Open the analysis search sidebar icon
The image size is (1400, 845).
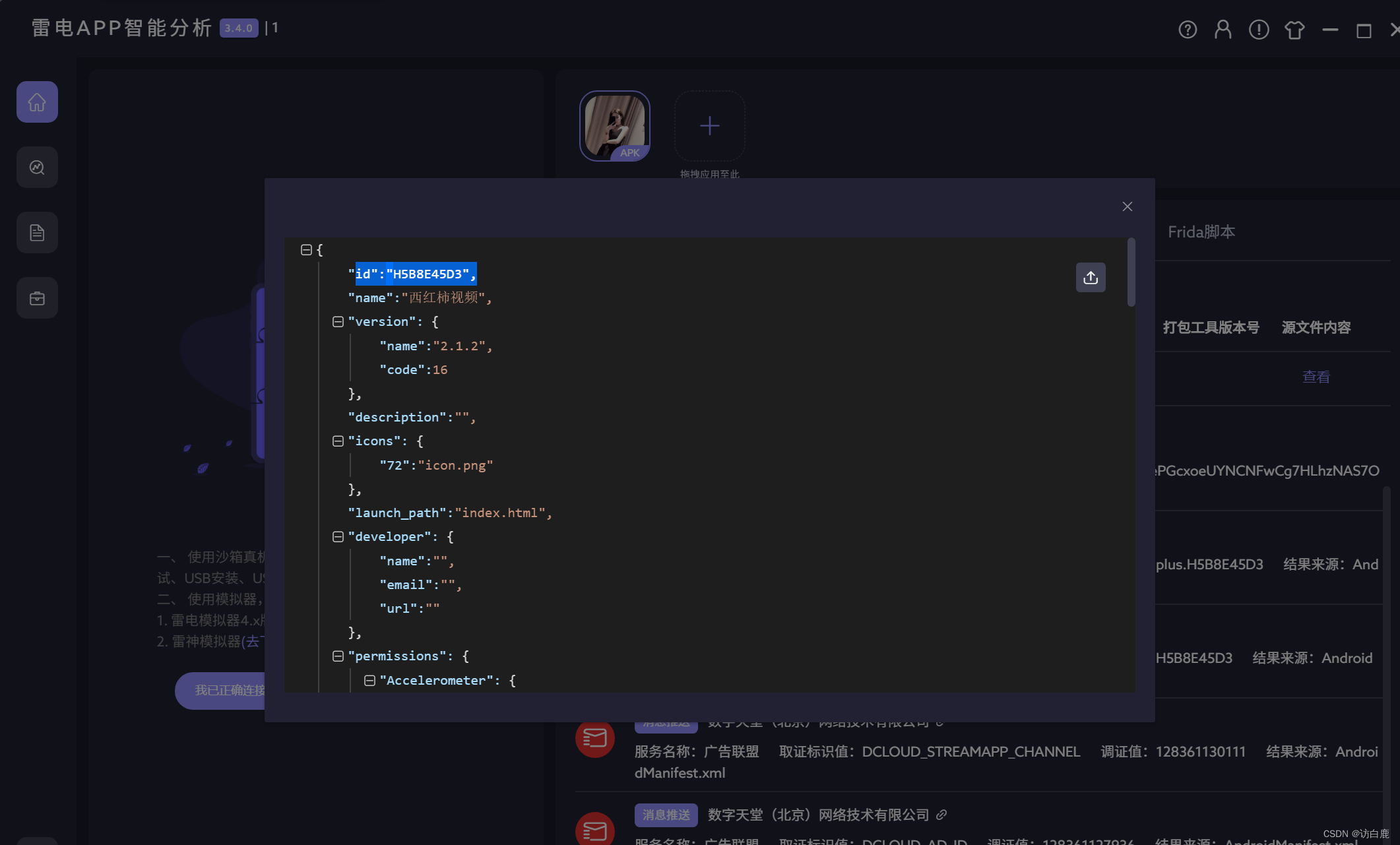[x=37, y=168]
